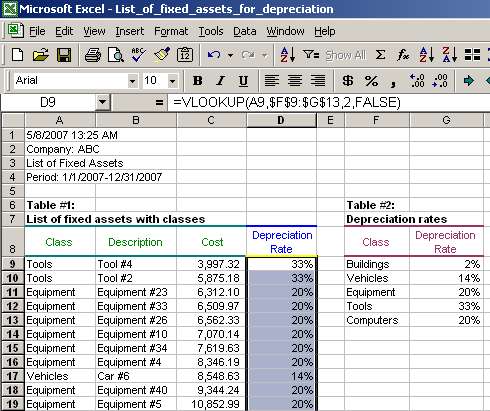Open the Undo history dropdown arrow
The width and height of the screenshot is (490, 411).
coord(230,55)
